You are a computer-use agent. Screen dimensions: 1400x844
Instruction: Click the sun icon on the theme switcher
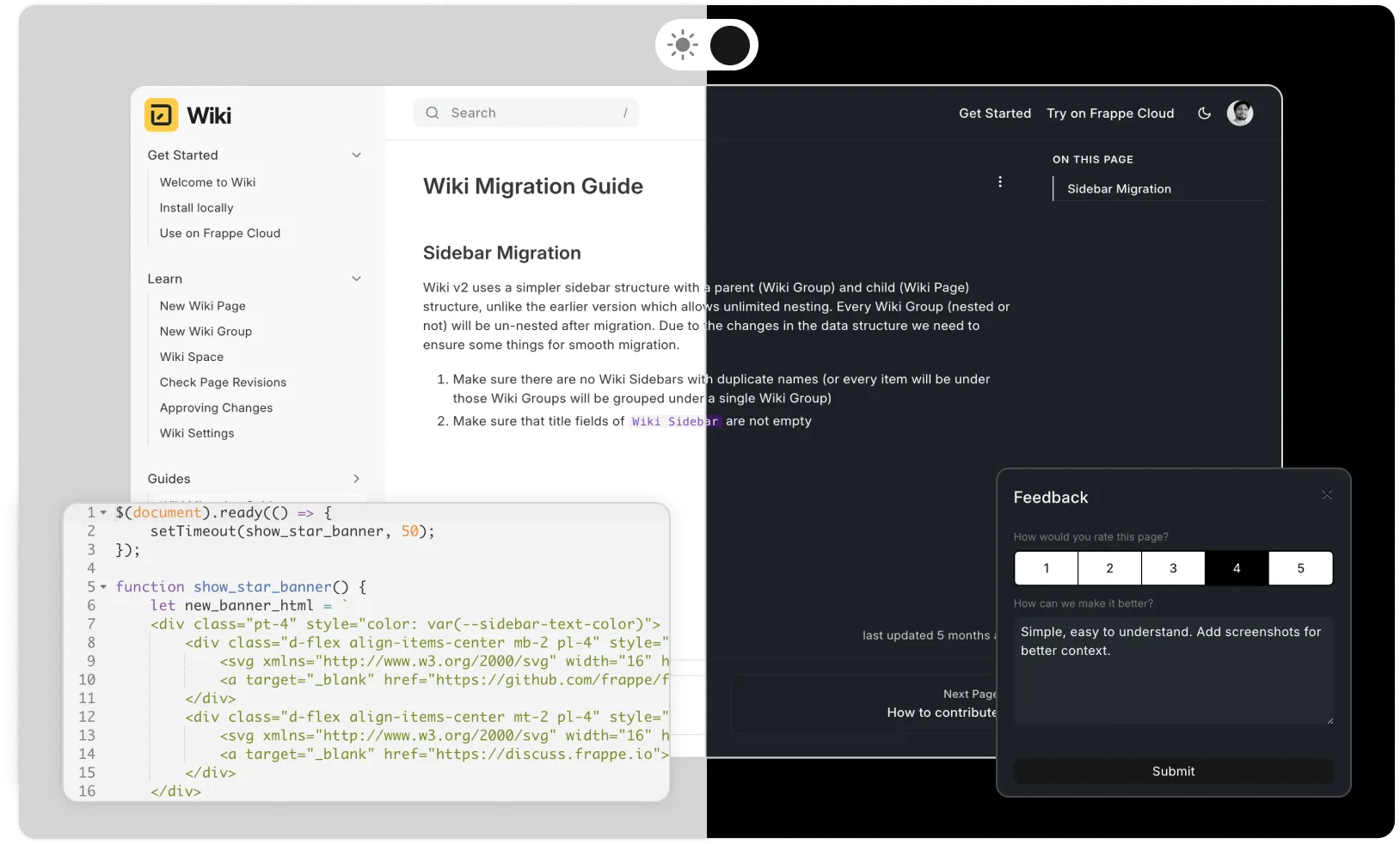pyautogui.click(x=682, y=45)
